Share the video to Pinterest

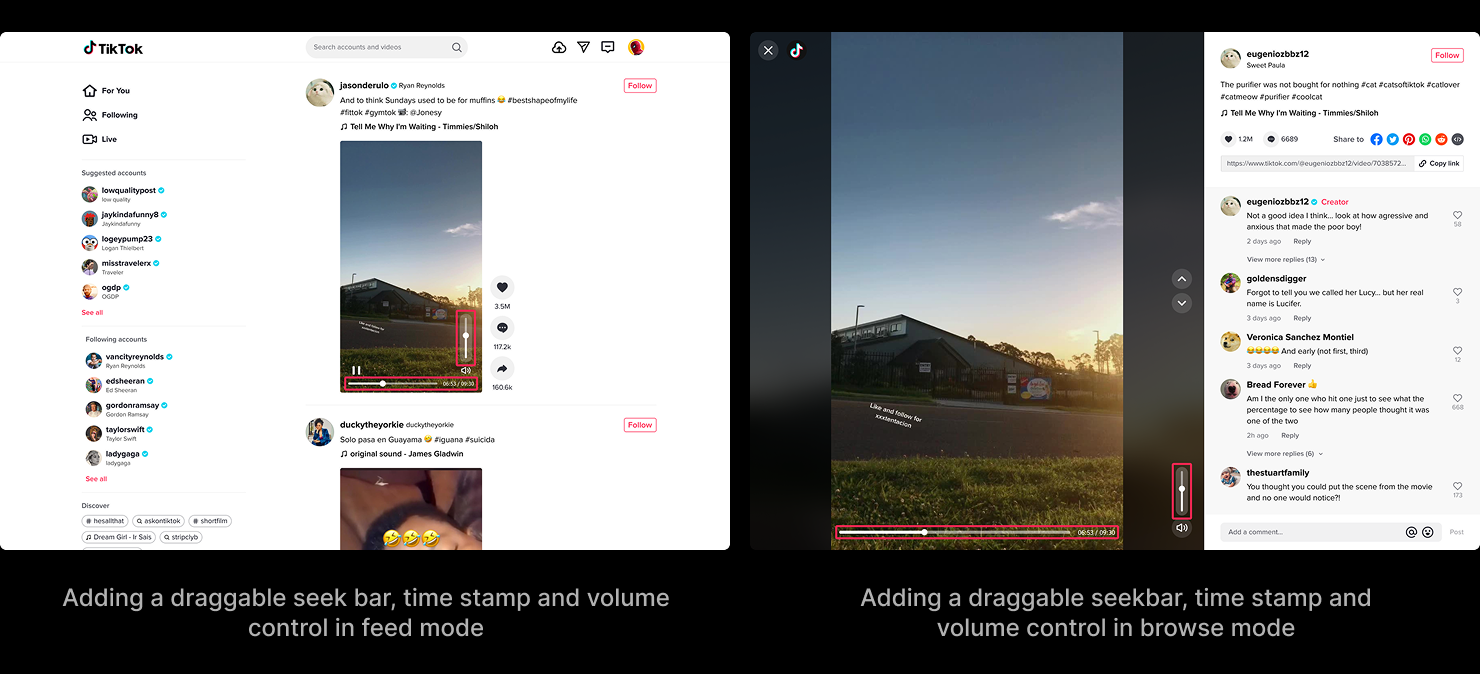[x=1409, y=139]
